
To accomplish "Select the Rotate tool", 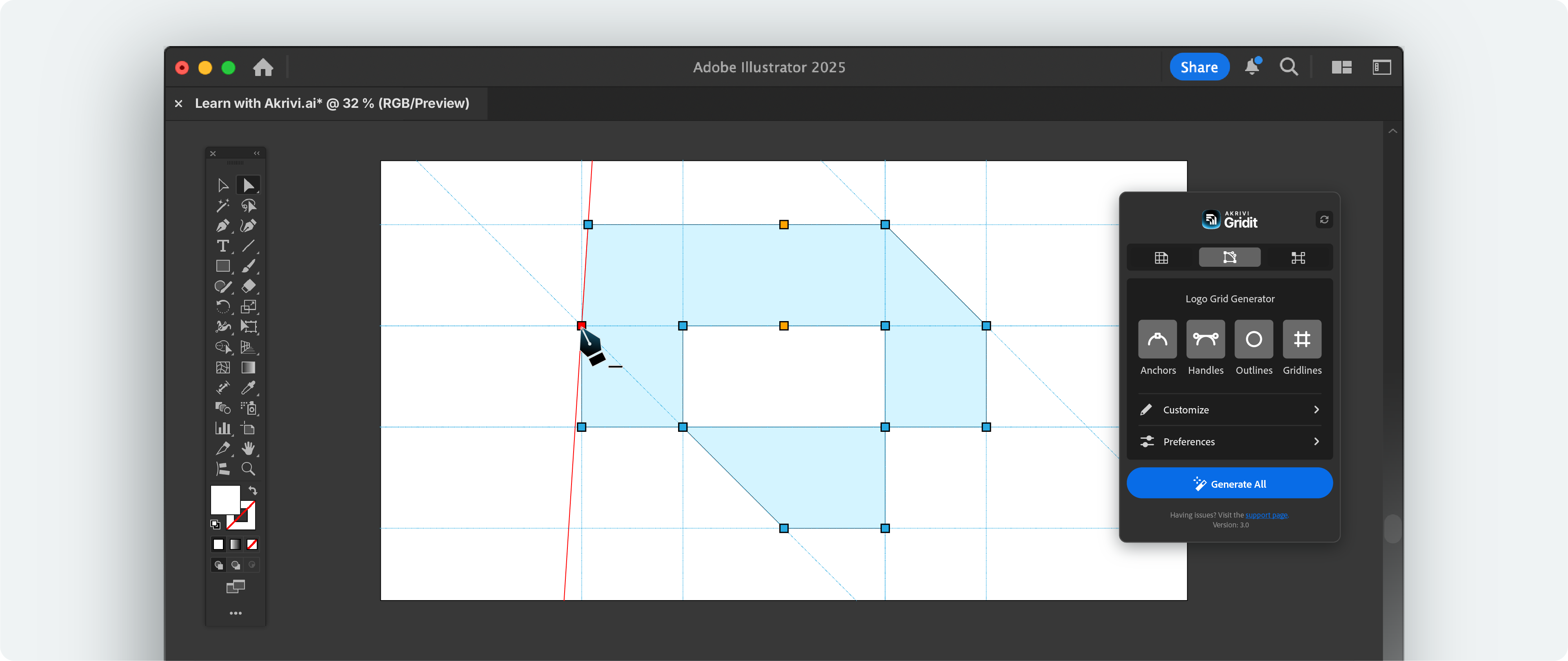I will pos(223,306).
